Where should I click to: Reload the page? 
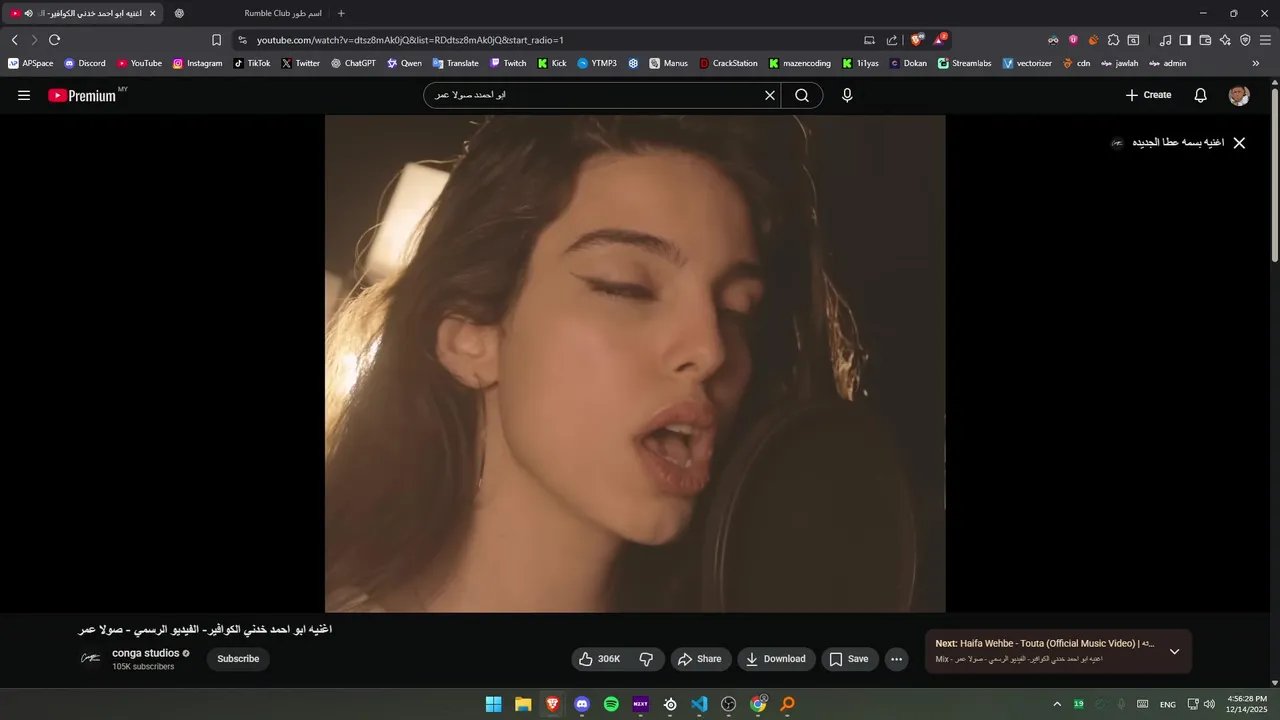54,40
